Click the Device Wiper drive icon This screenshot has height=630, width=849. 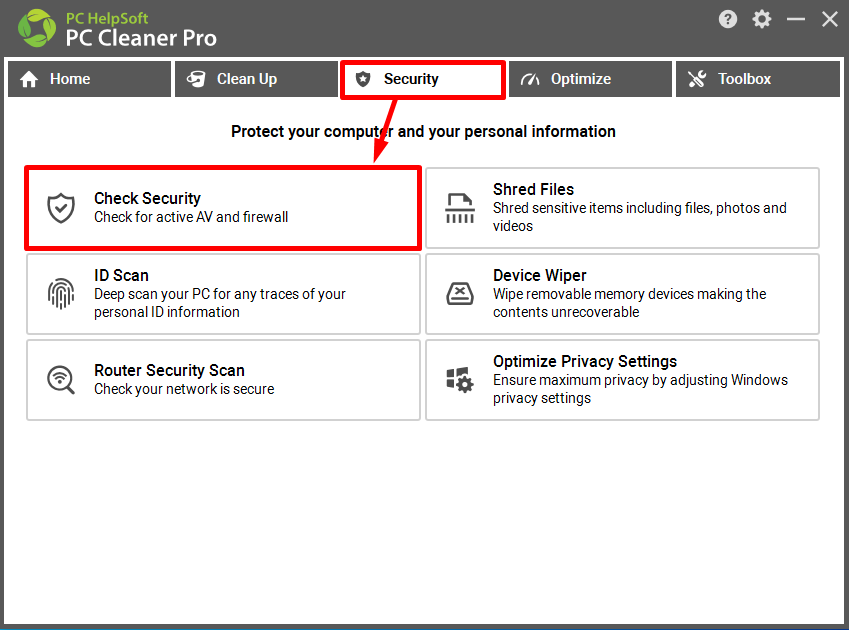[x=460, y=294]
